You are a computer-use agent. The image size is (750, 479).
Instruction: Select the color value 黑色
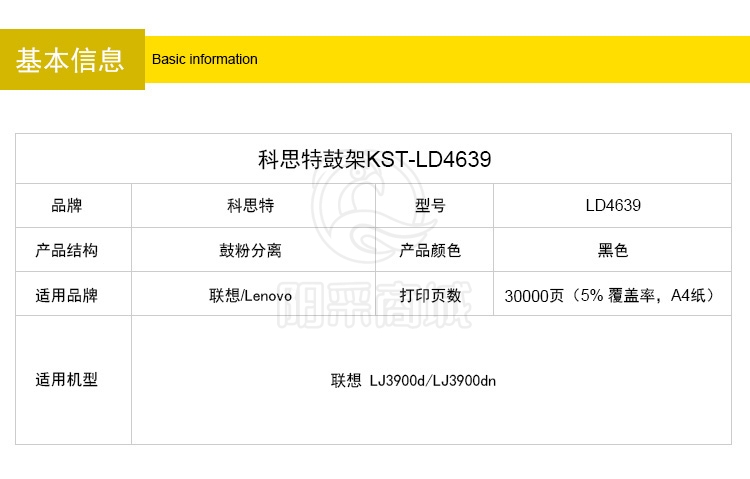click(613, 250)
